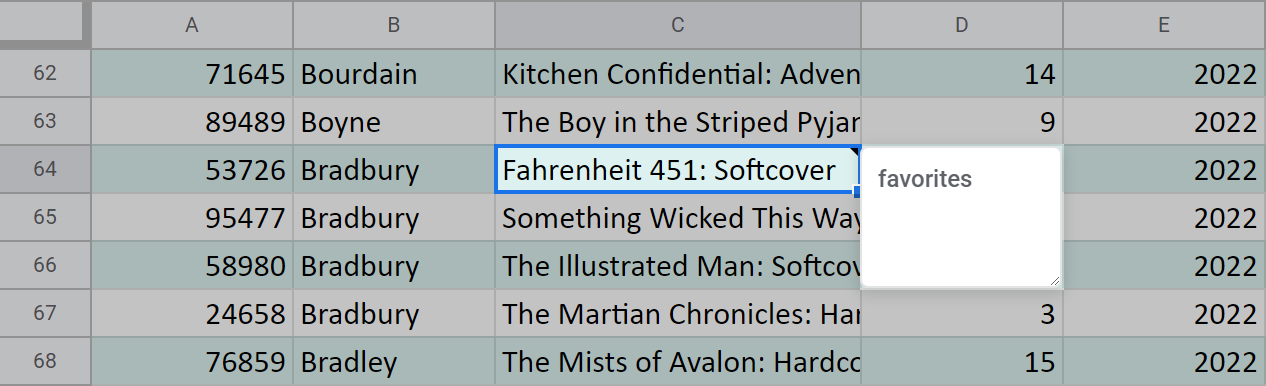
Task: Click cell containing Bourdain
Action: [x=393, y=73]
